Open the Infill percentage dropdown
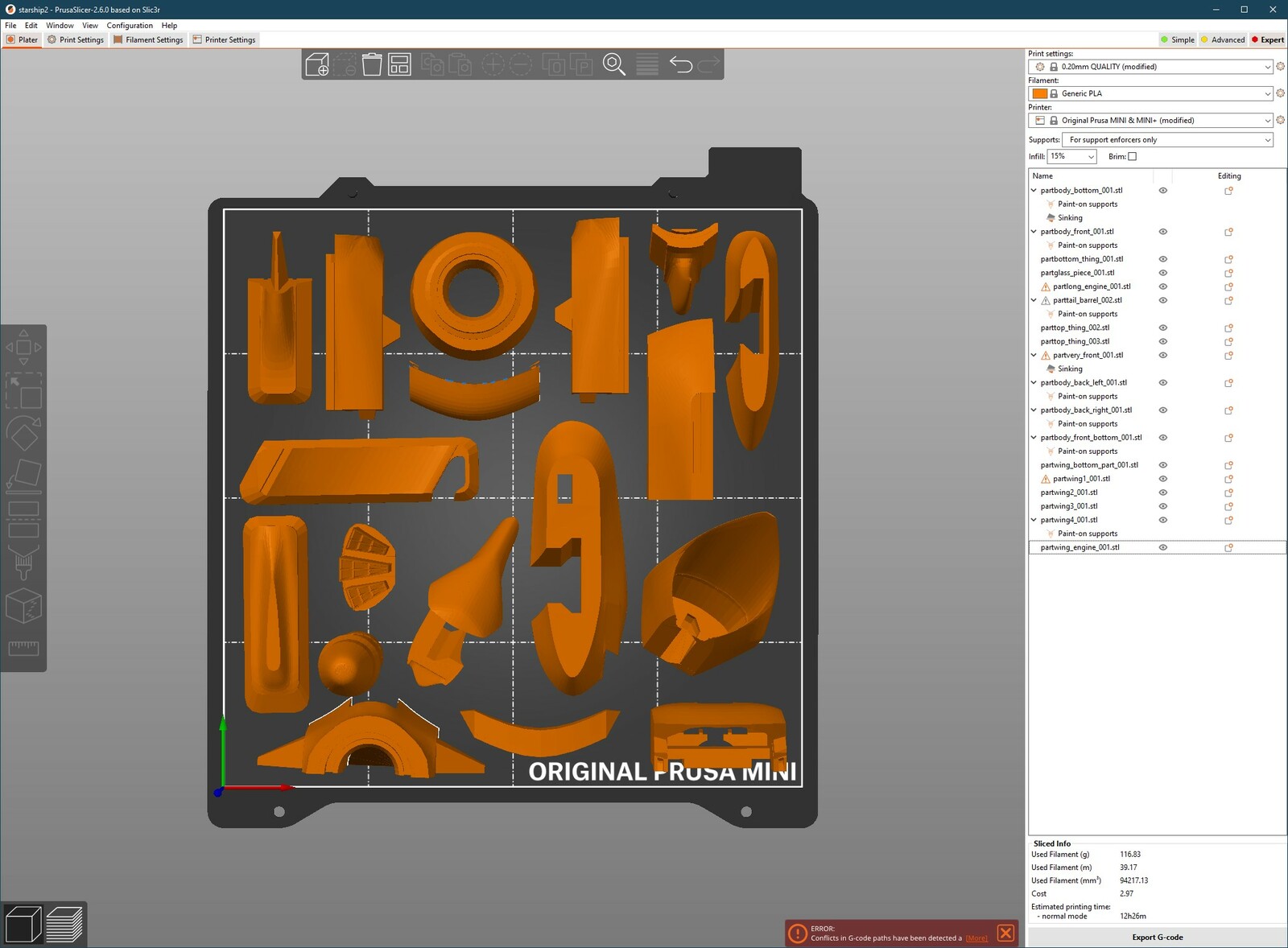The width and height of the screenshot is (1288, 948). click(1071, 157)
